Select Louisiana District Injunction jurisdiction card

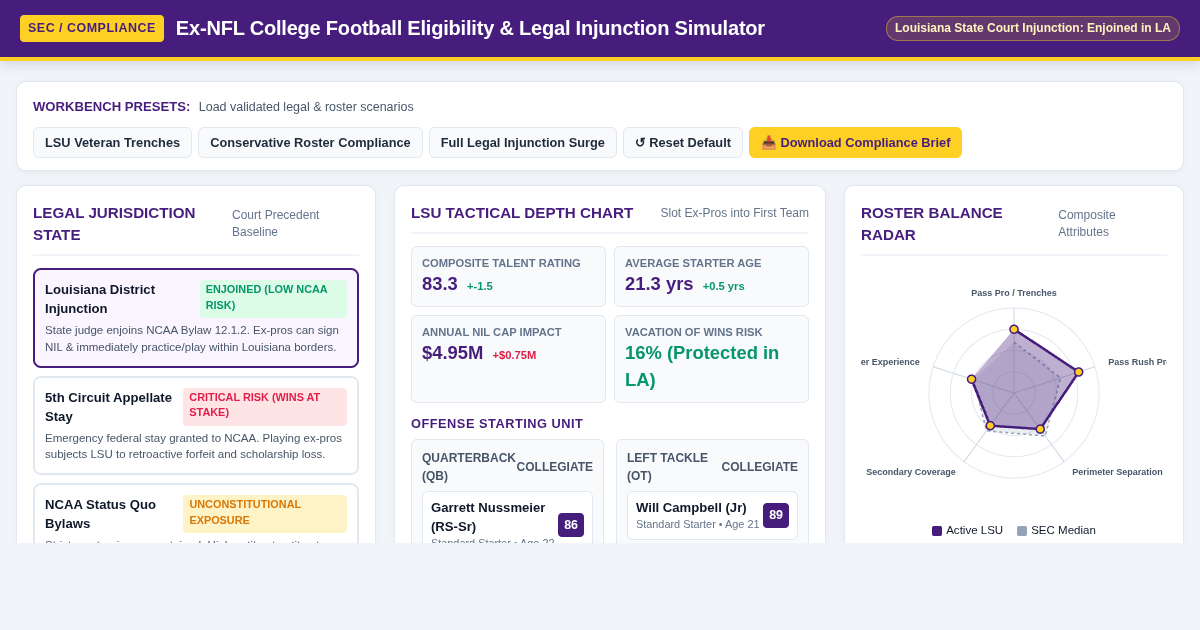196,318
